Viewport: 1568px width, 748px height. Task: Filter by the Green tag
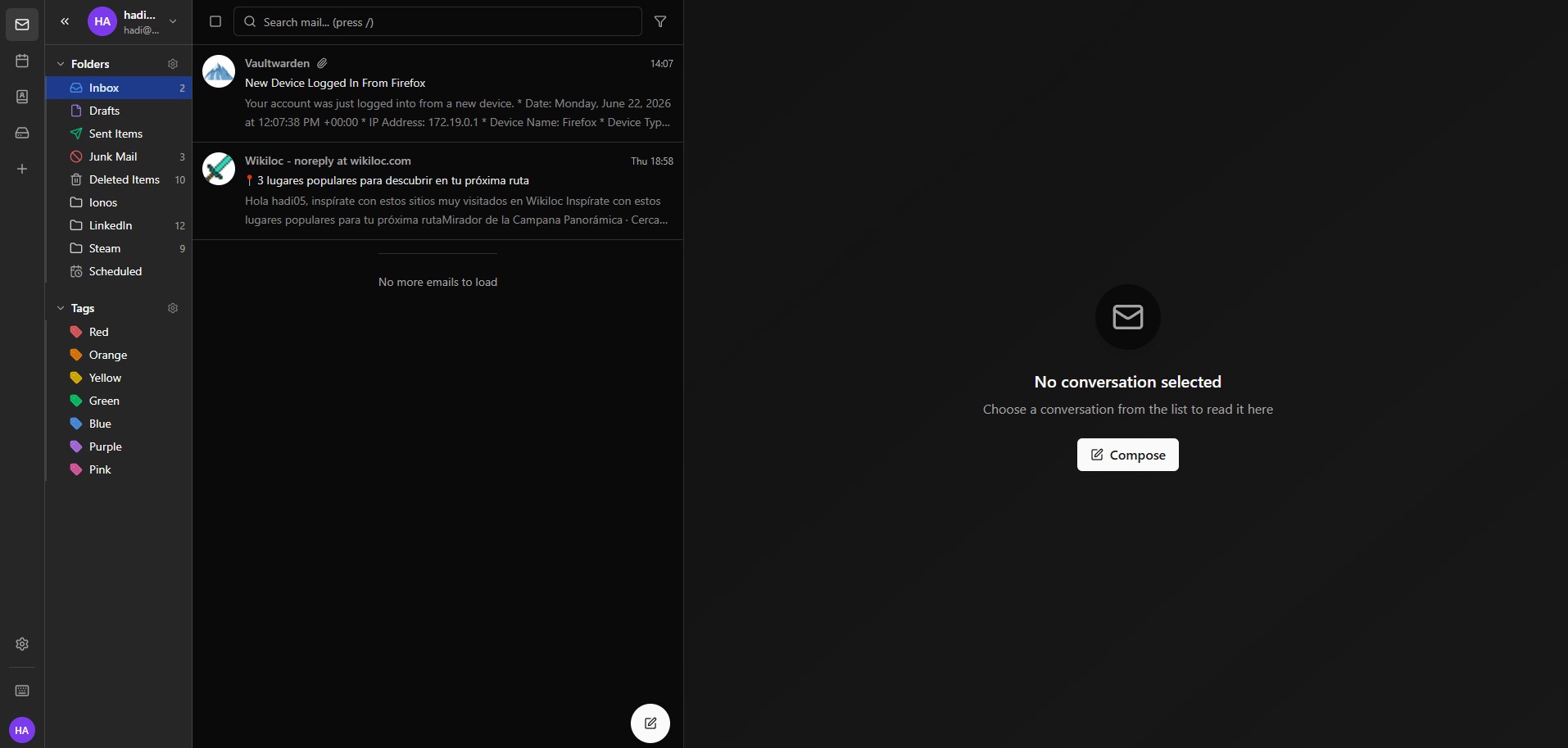click(x=119, y=401)
